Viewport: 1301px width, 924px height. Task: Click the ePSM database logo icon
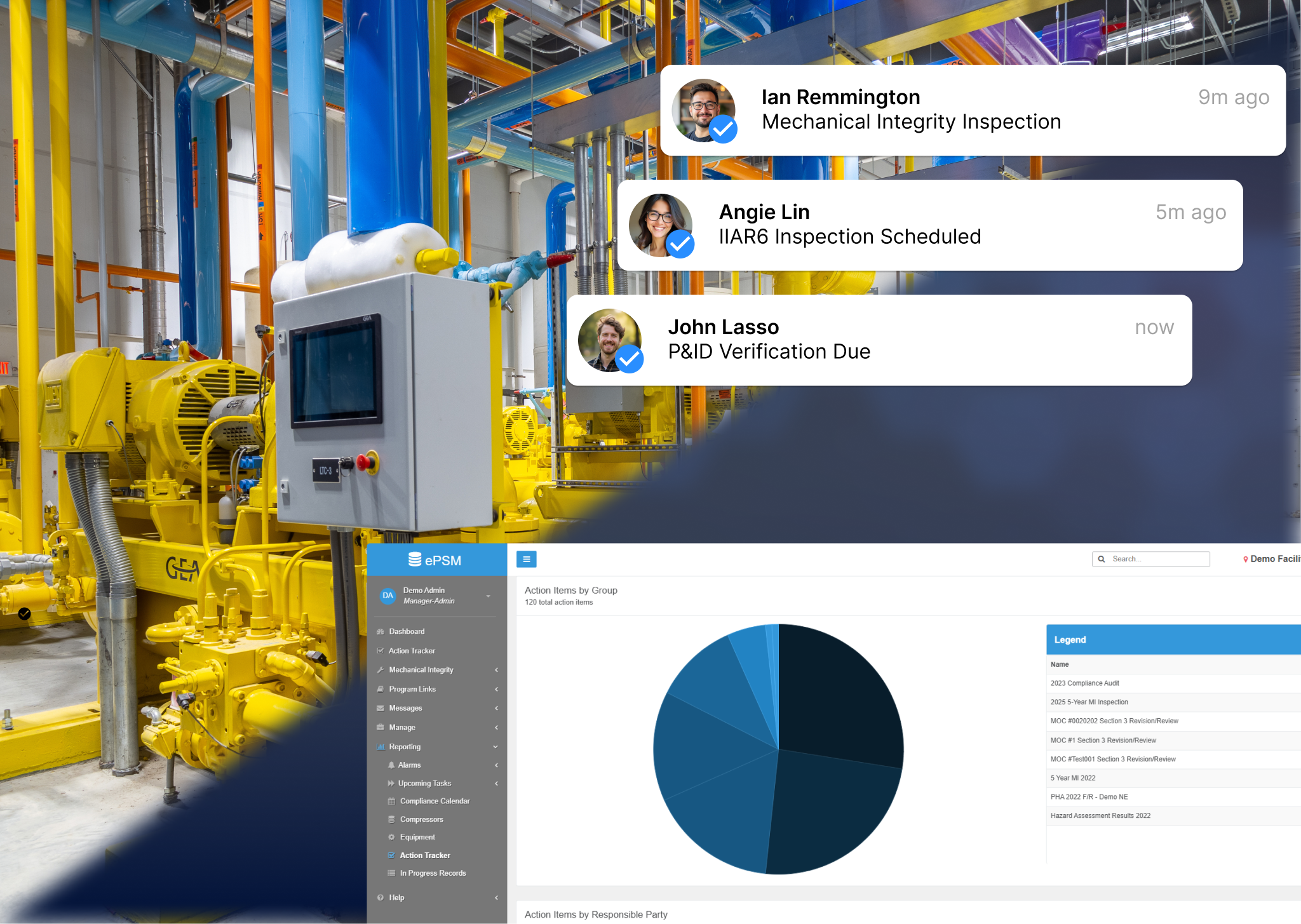pyautogui.click(x=415, y=559)
